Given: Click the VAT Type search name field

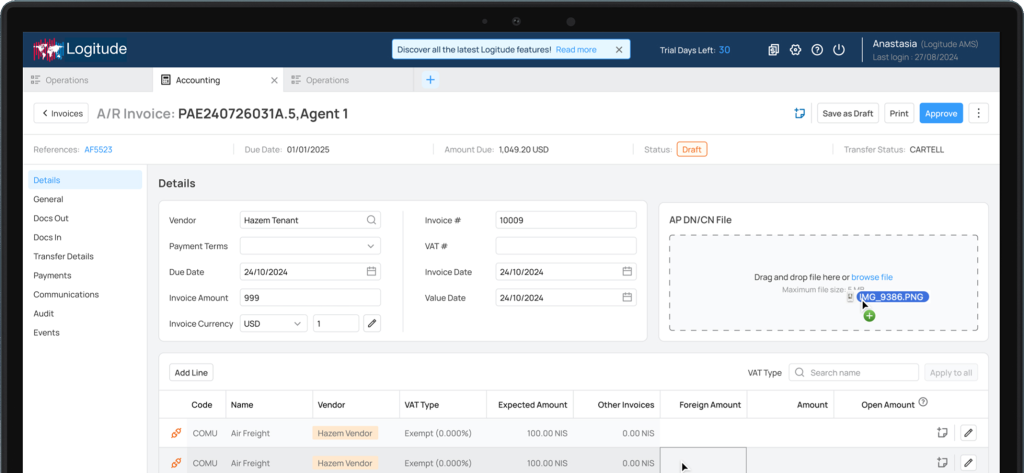Looking at the screenshot, I should [x=853, y=372].
